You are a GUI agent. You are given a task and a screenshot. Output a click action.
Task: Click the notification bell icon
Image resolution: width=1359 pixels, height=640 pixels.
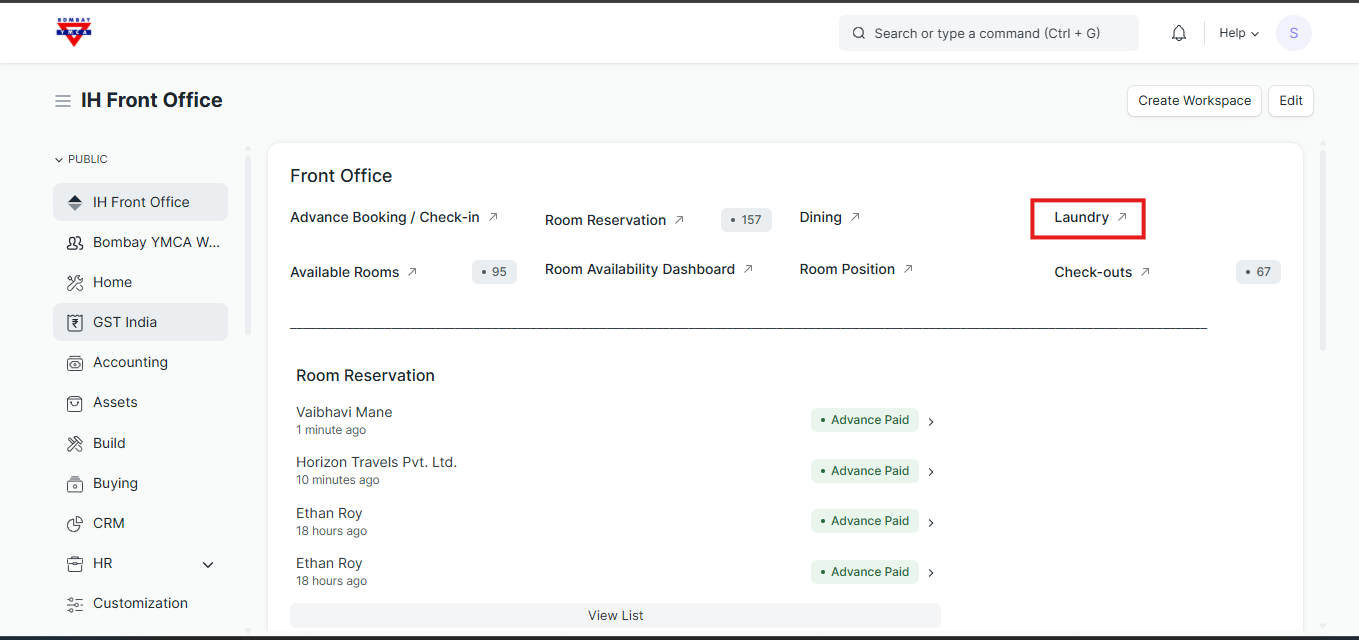[x=1179, y=33]
